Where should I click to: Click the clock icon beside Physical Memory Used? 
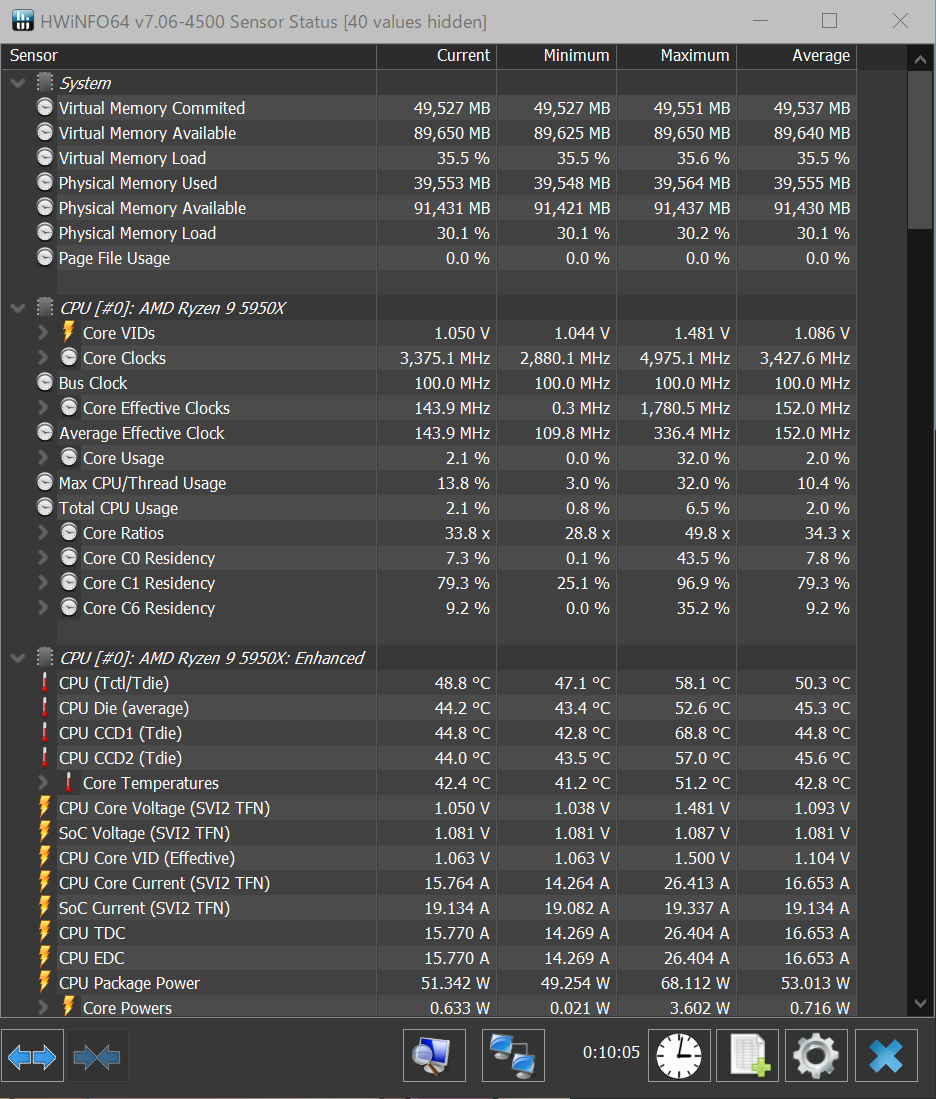point(45,182)
